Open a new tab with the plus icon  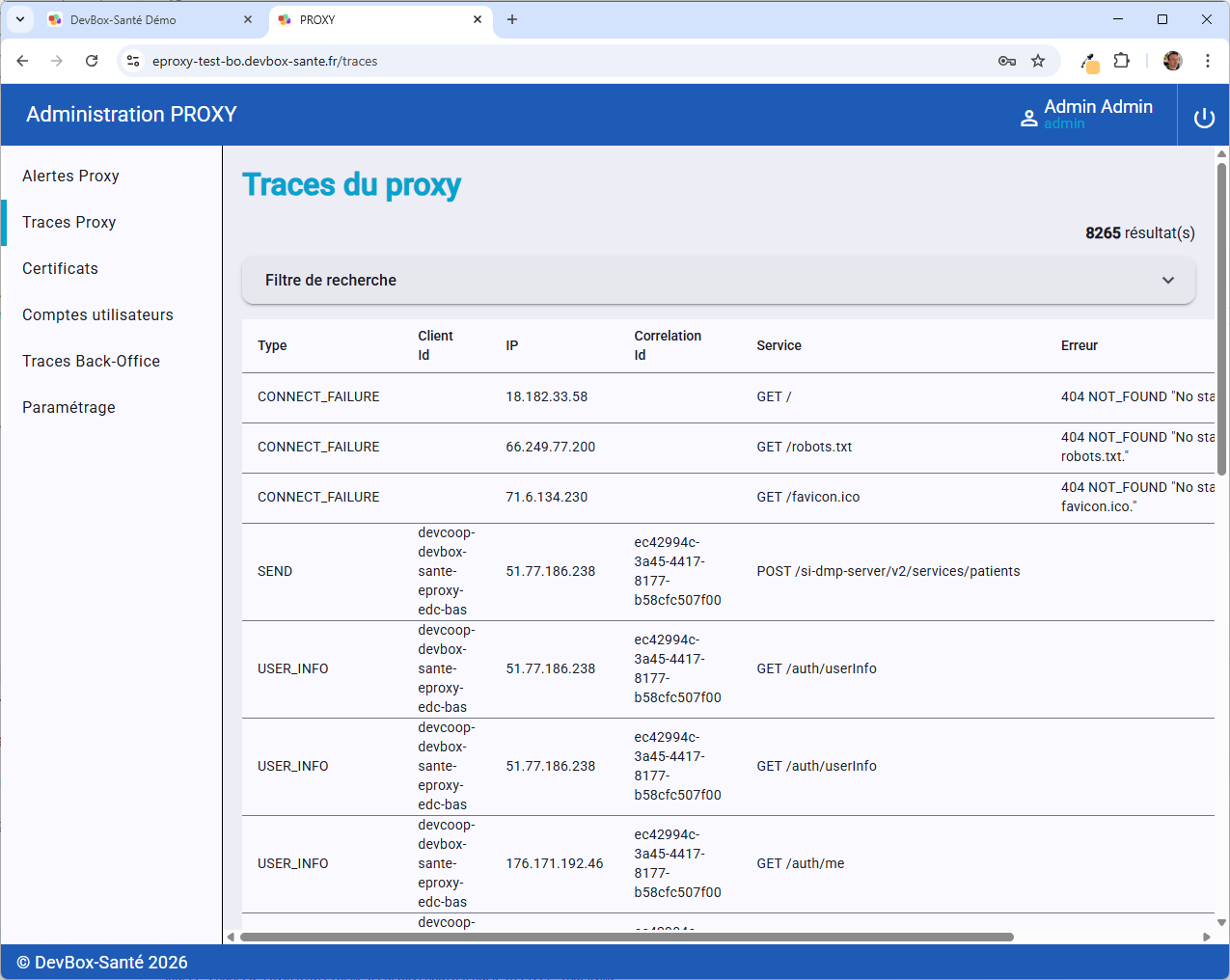click(512, 19)
